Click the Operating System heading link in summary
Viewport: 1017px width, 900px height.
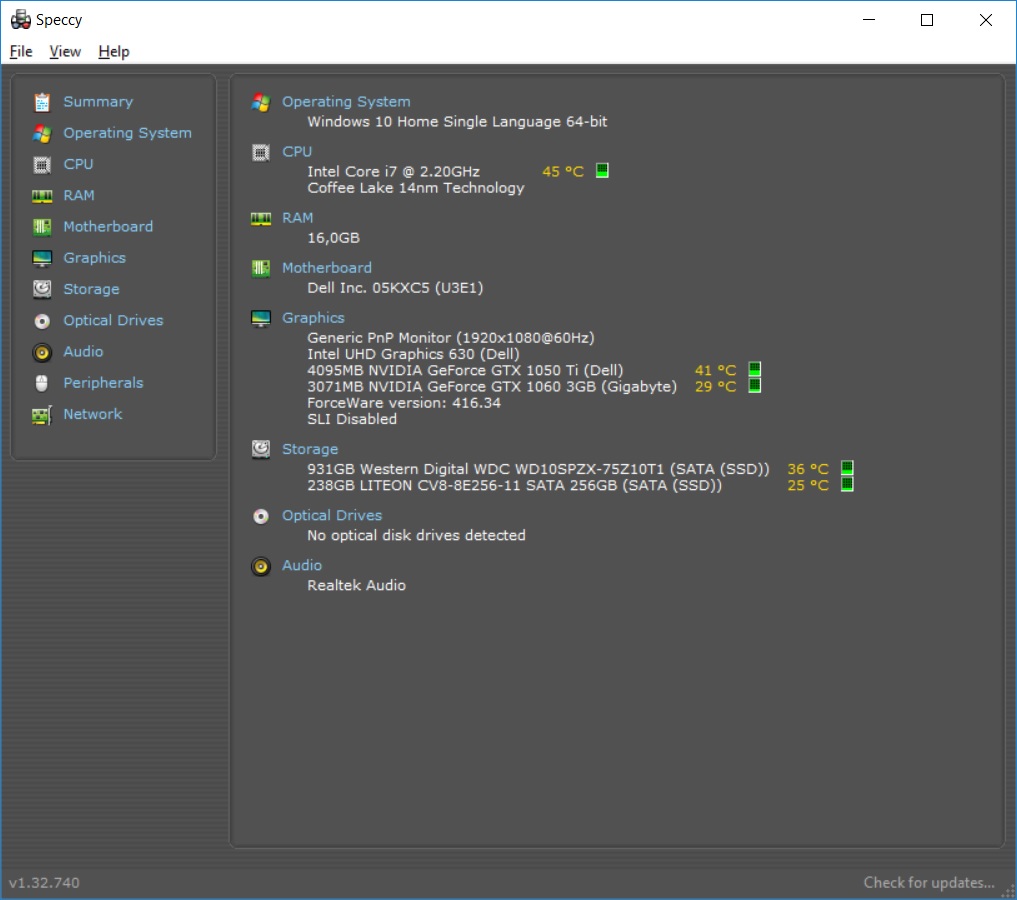(346, 102)
